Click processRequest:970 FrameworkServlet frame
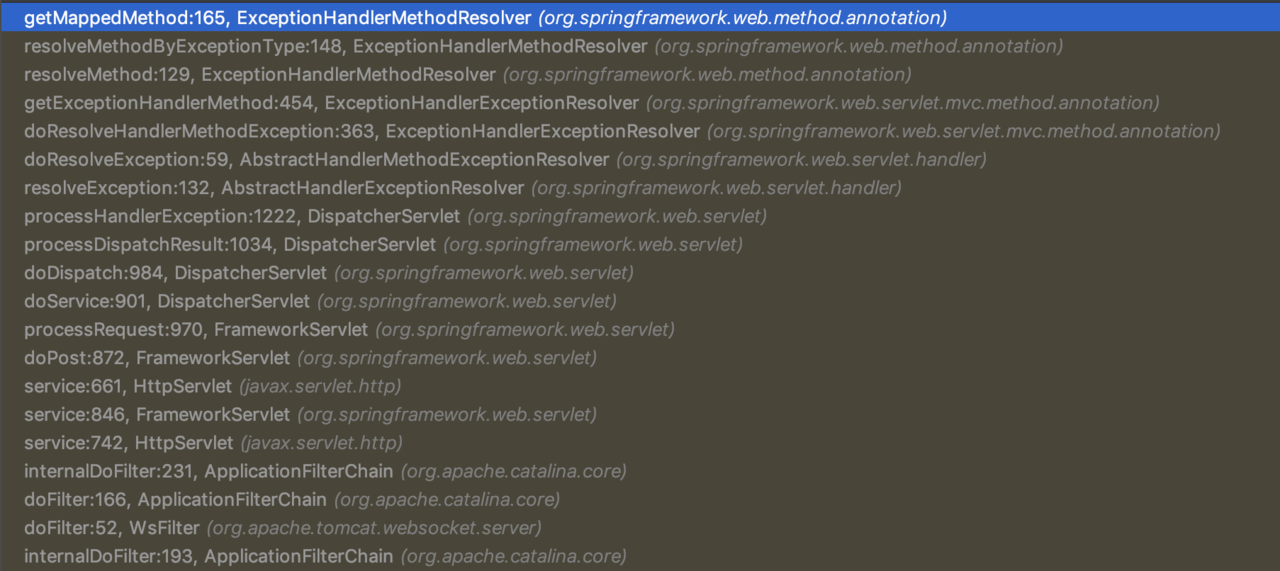Image resolution: width=1280 pixels, height=571 pixels. click(x=640, y=329)
